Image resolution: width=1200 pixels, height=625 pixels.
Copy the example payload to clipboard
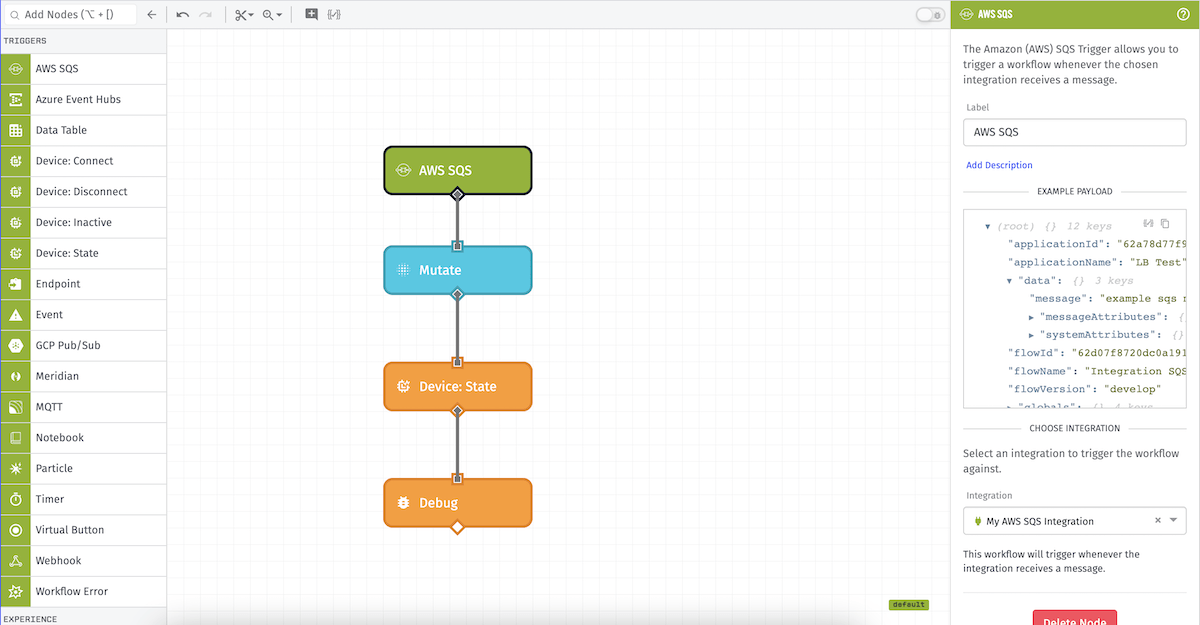(x=1165, y=225)
